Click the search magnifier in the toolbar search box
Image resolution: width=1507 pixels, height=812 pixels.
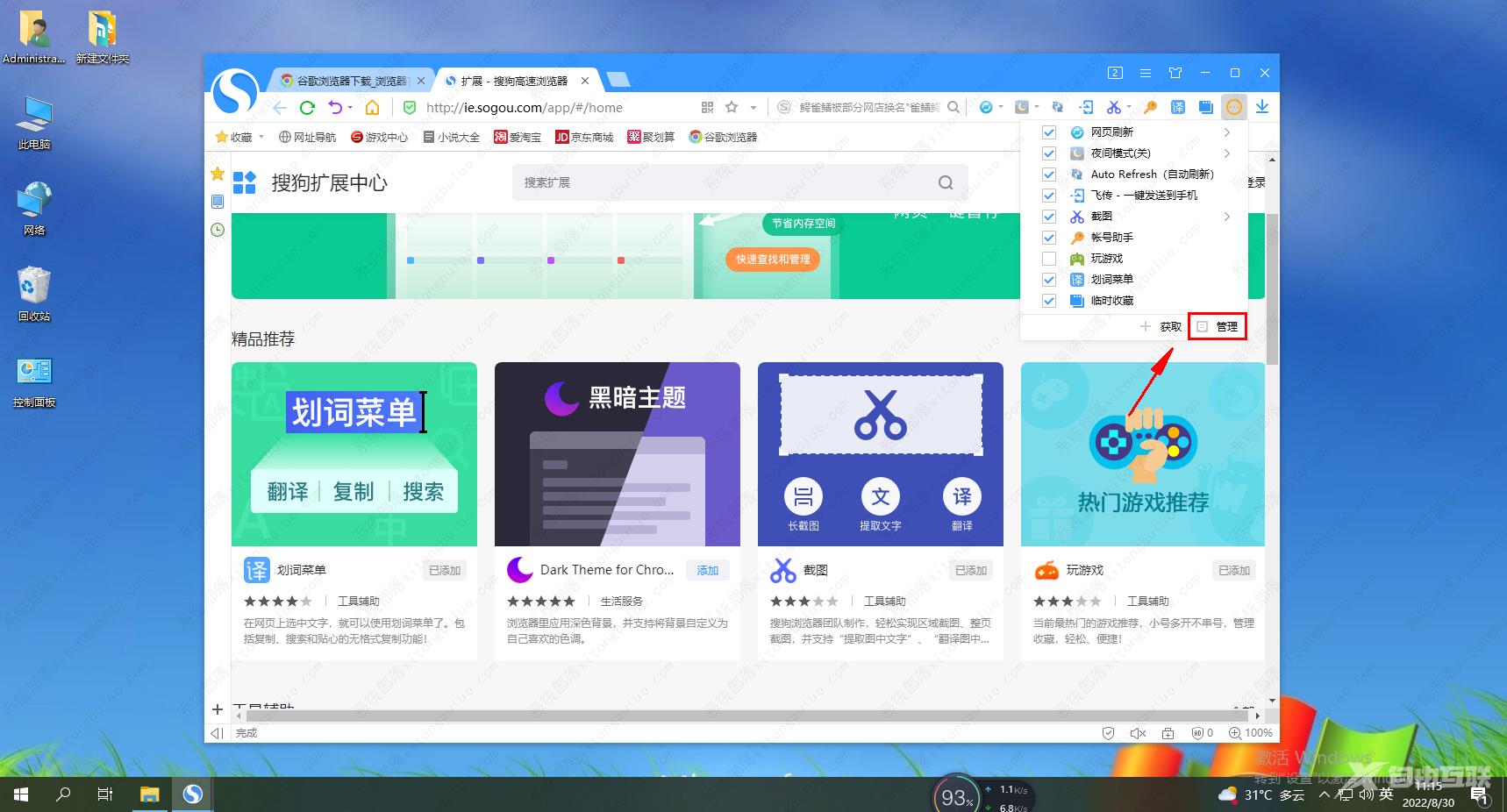click(953, 107)
